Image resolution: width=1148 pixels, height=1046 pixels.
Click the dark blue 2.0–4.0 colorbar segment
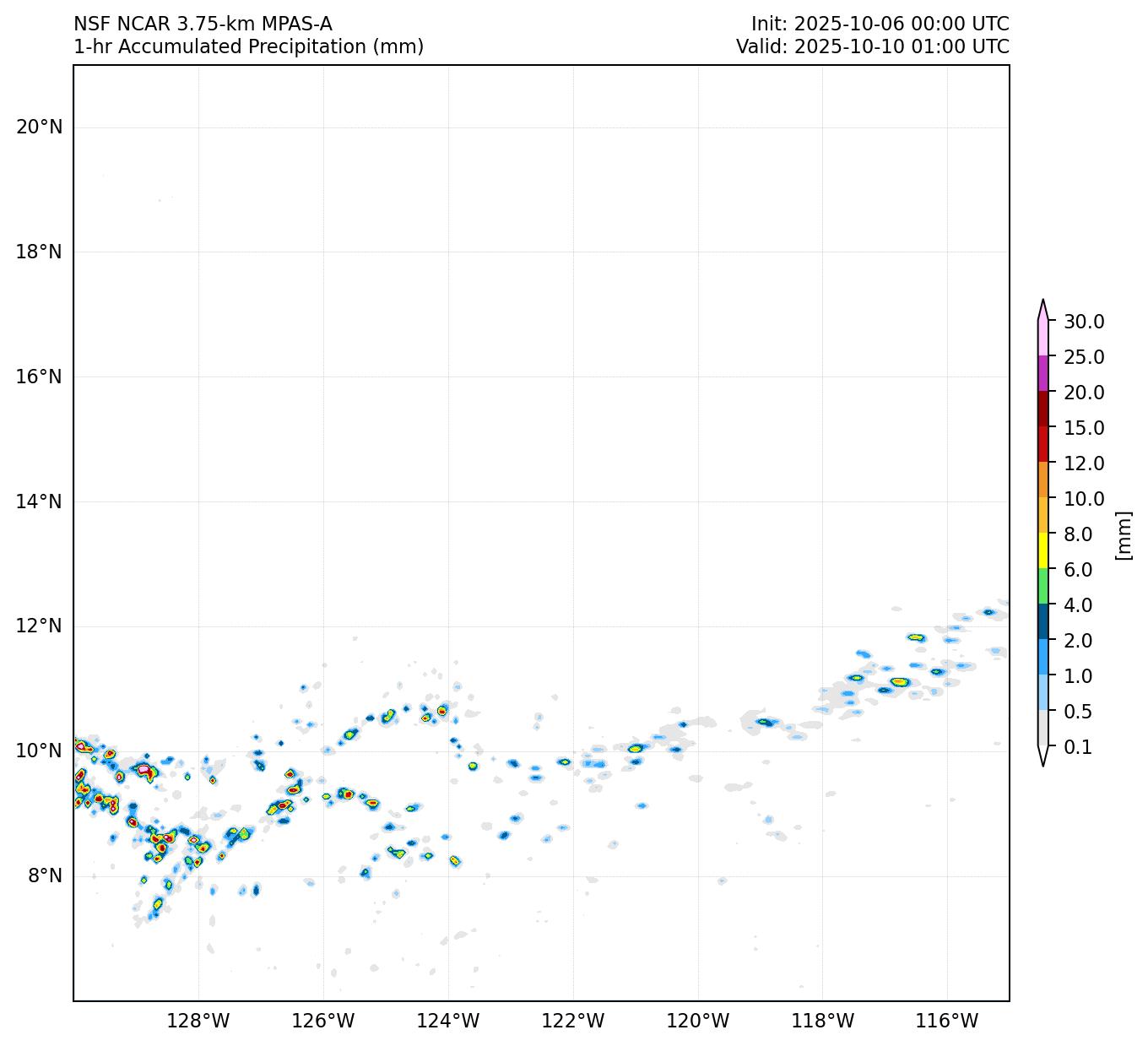click(x=1043, y=621)
